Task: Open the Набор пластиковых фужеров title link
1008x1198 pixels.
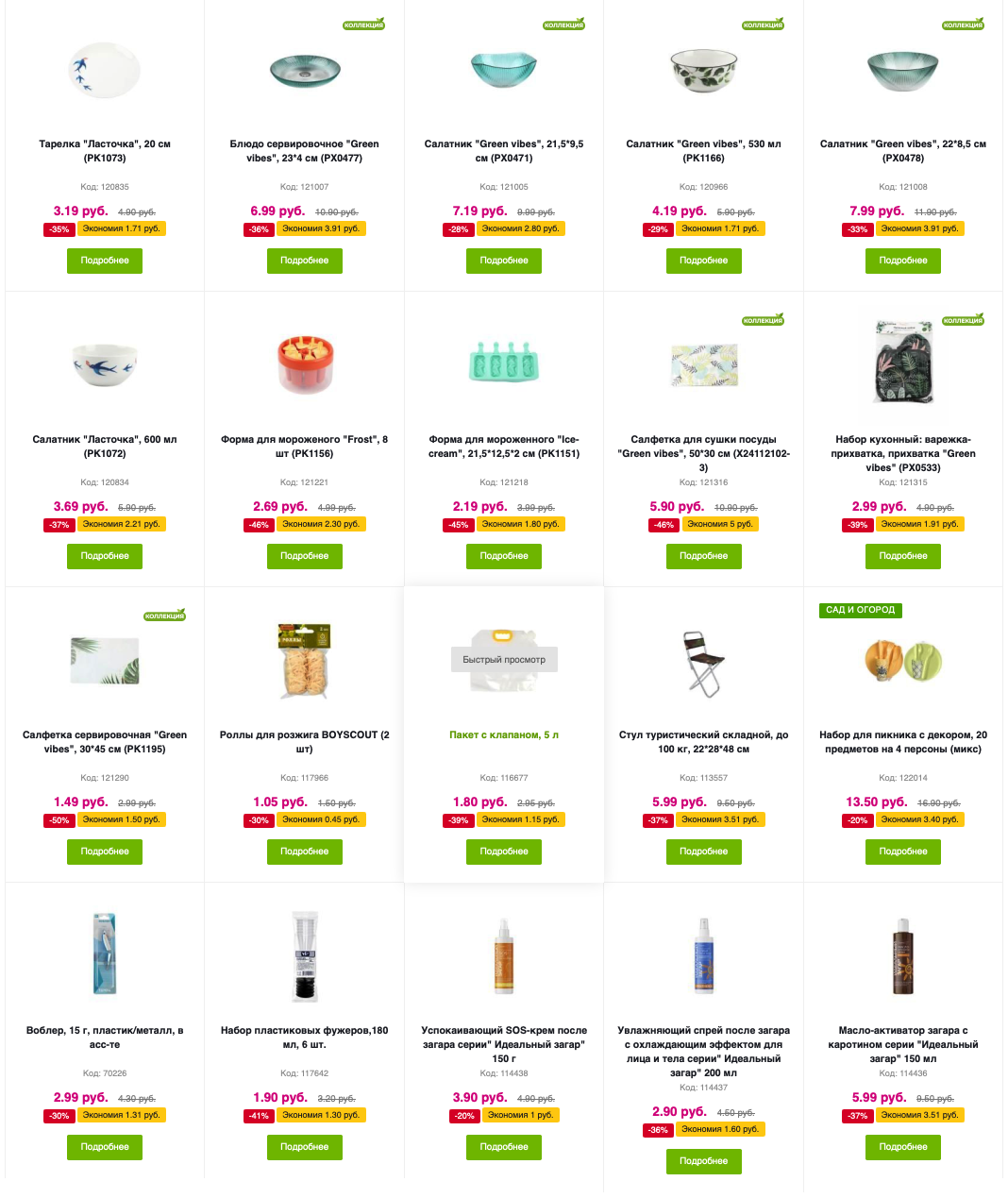Action: pyautogui.click(x=304, y=1038)
